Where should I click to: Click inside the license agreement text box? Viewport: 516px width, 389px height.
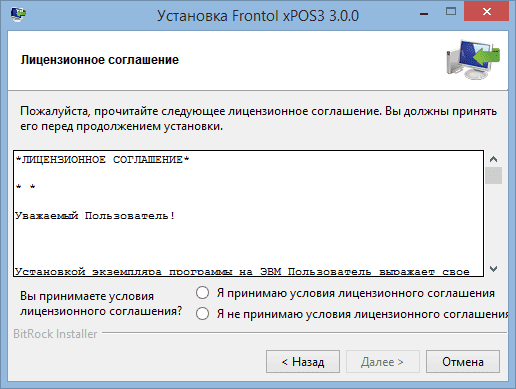coord(249,213)
